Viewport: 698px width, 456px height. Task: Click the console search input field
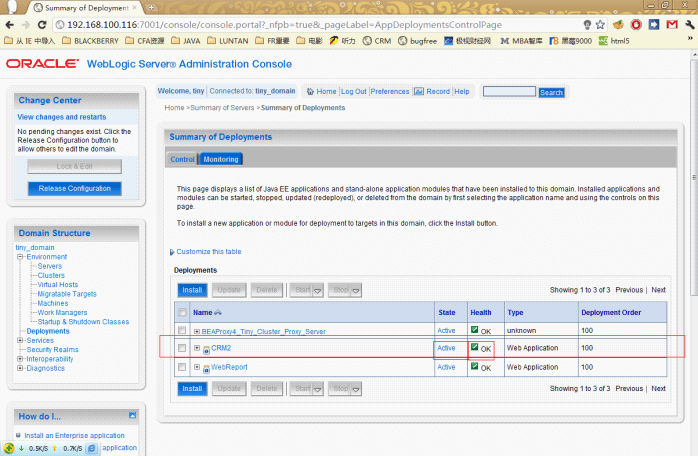tap(509, 92)
